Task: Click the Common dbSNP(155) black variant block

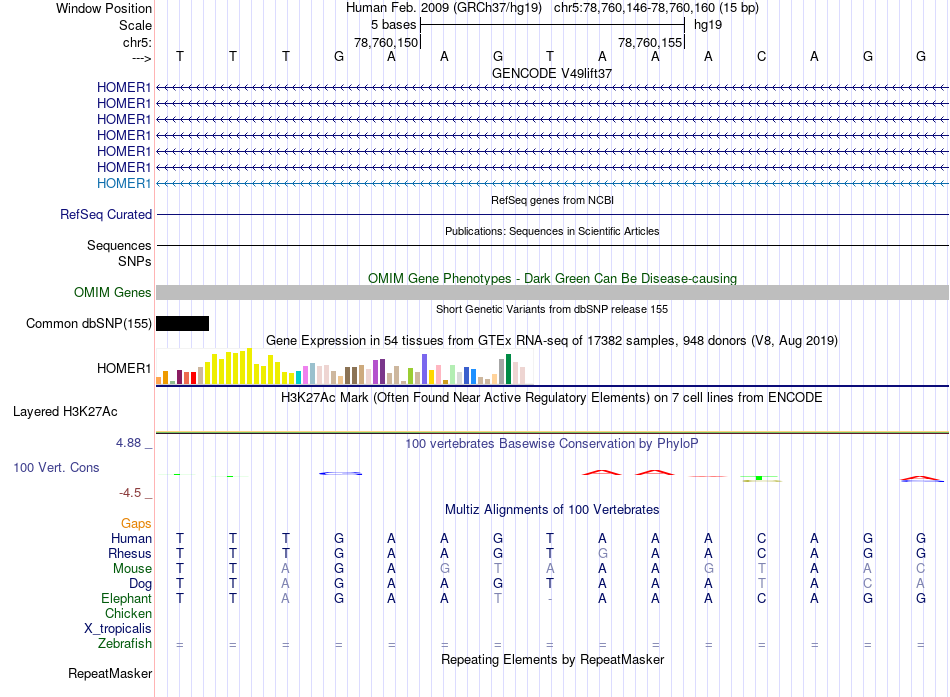Action: pyautogui.click(x=182, y=323)
